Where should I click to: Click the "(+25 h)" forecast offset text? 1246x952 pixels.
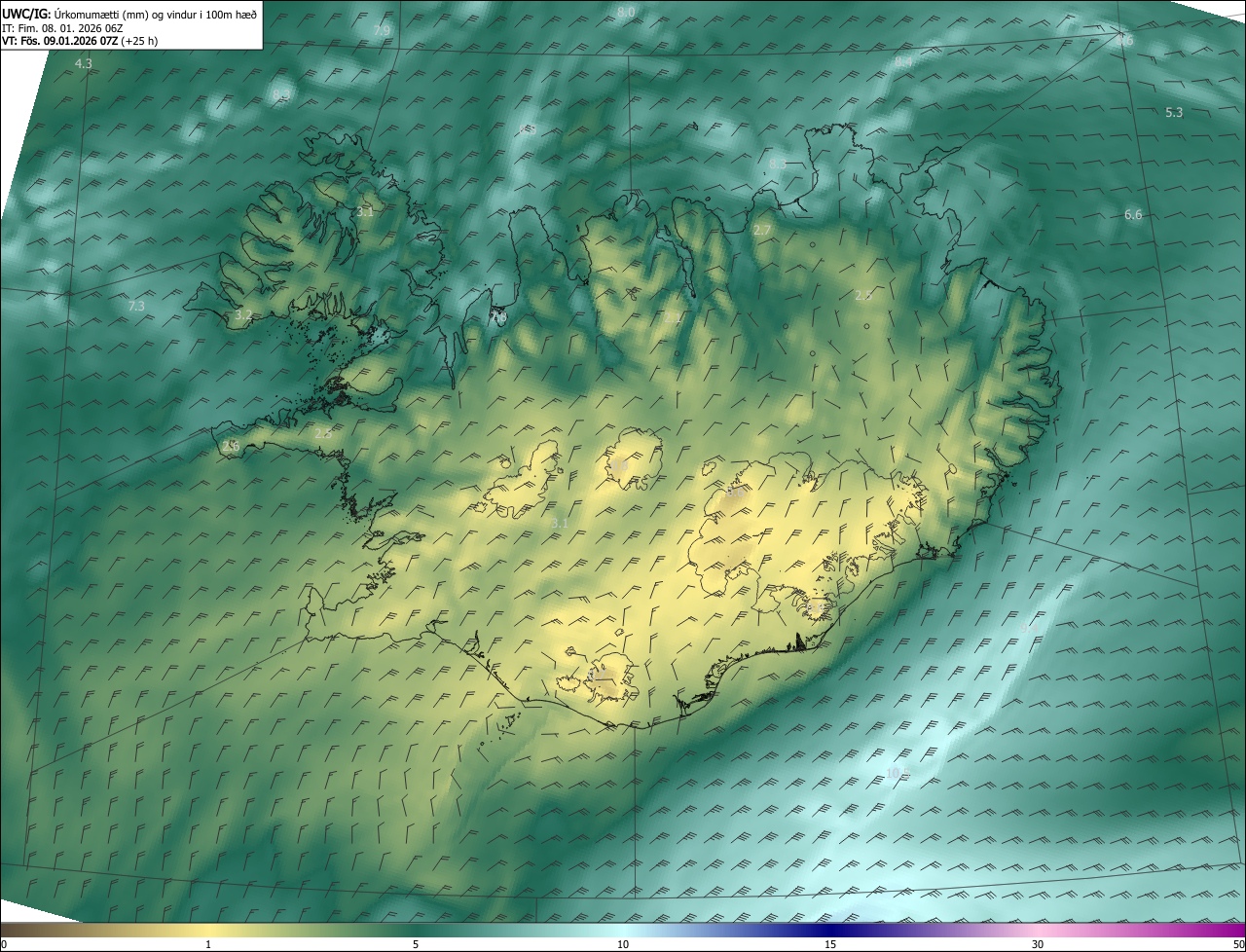[x=140, y=41]
